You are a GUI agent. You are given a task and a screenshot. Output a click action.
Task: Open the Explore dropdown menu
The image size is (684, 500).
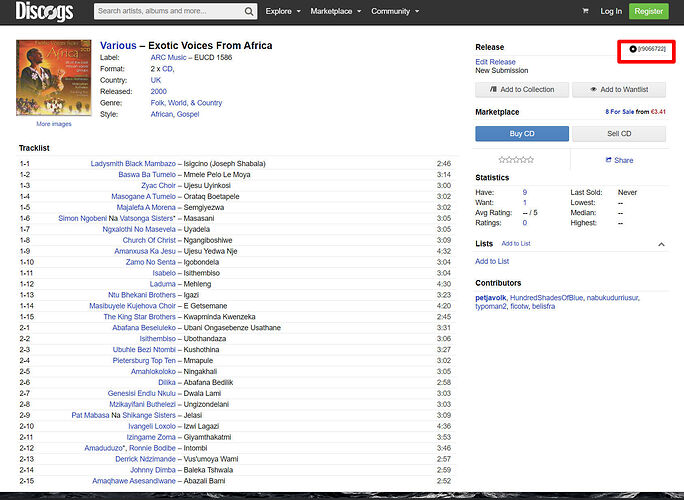(283, 11)
